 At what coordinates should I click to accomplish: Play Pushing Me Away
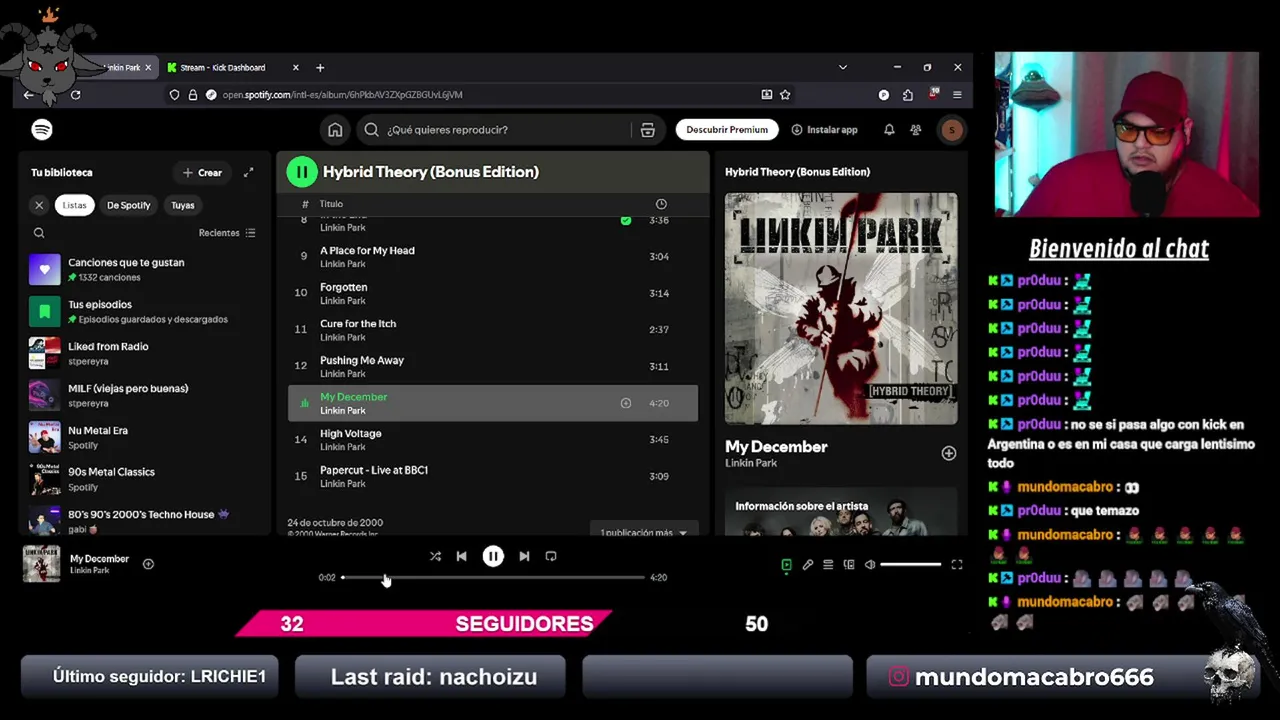(493, 366)
